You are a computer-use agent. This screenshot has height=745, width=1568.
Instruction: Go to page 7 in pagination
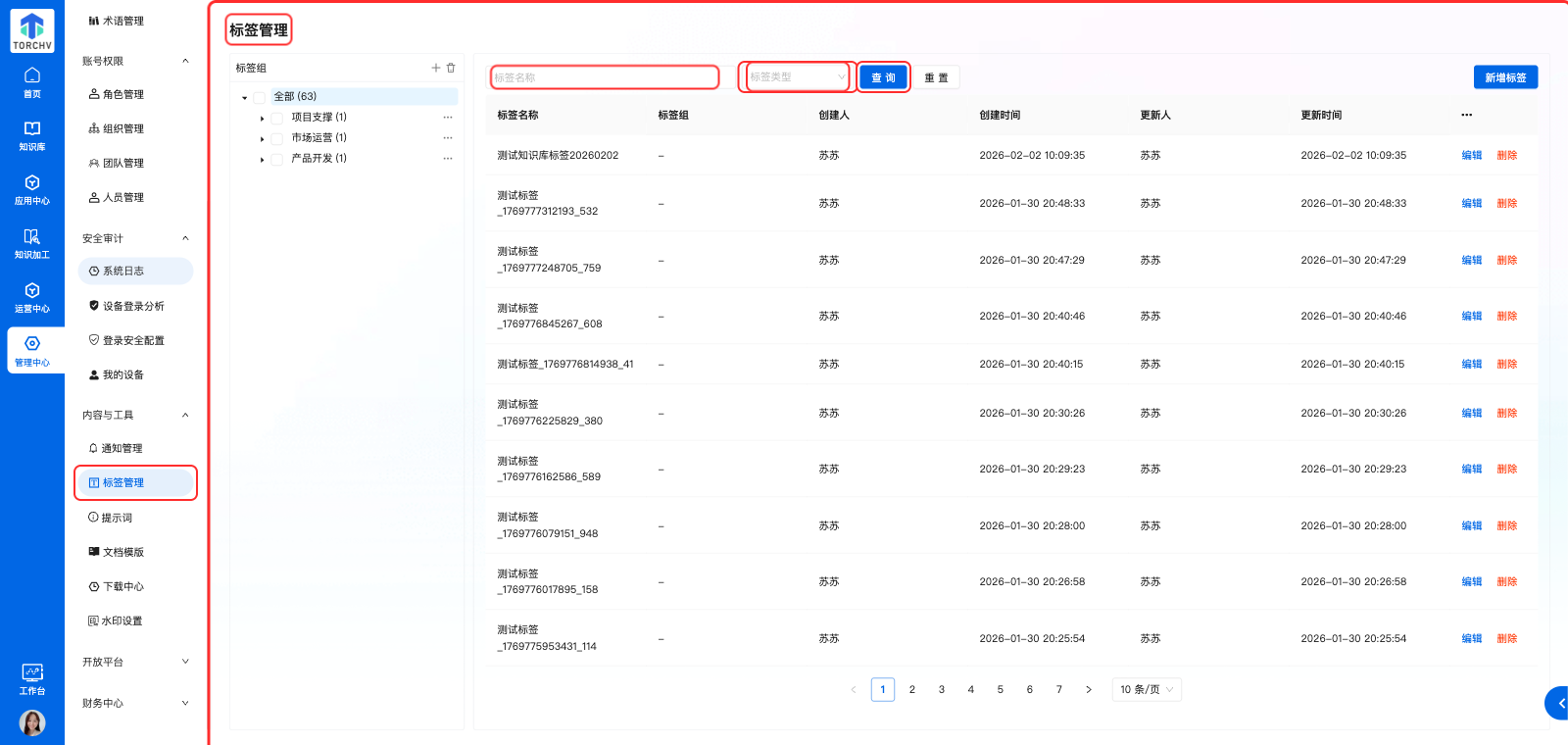coord(1059,689)
